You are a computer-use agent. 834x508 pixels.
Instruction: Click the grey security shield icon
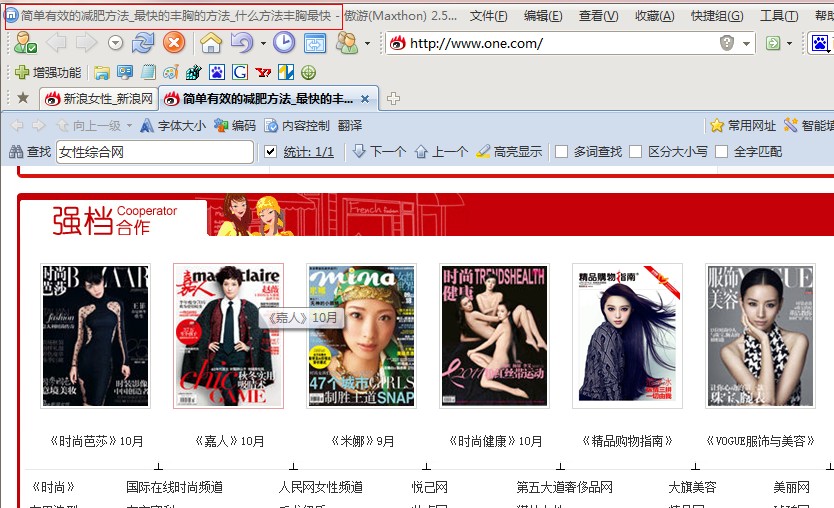pos(727,43)
